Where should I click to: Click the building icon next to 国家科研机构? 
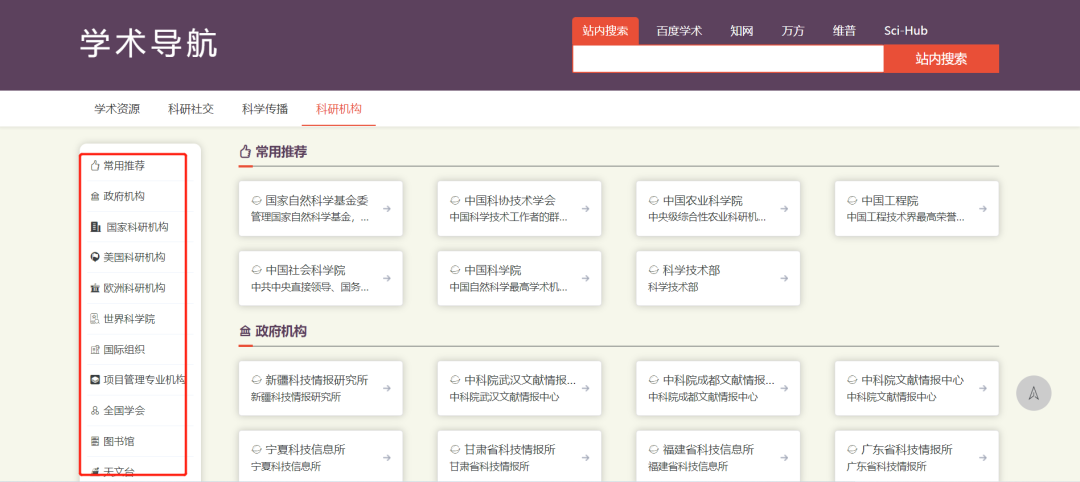click(96, 227)
